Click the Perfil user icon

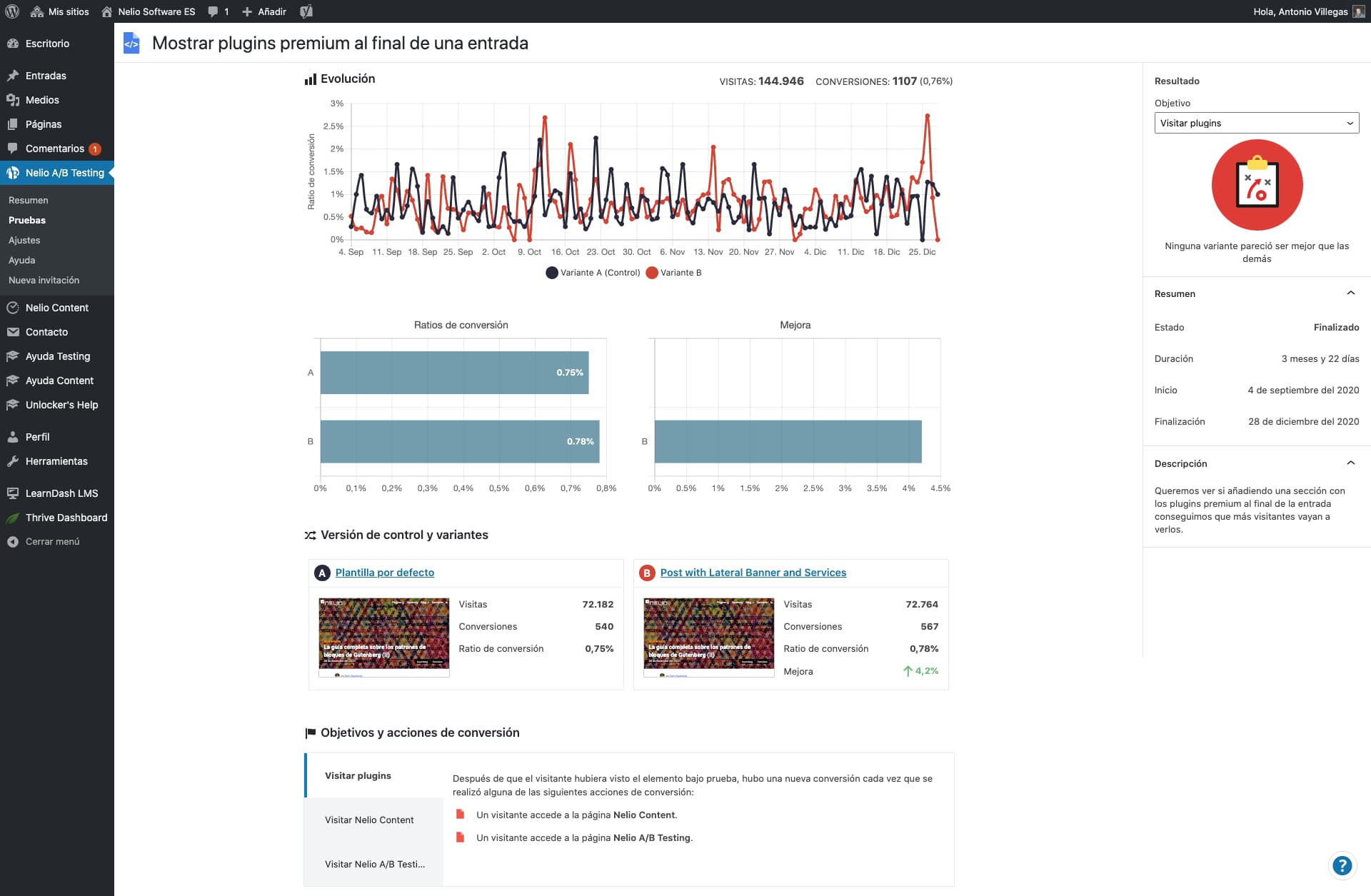point(13,437)
